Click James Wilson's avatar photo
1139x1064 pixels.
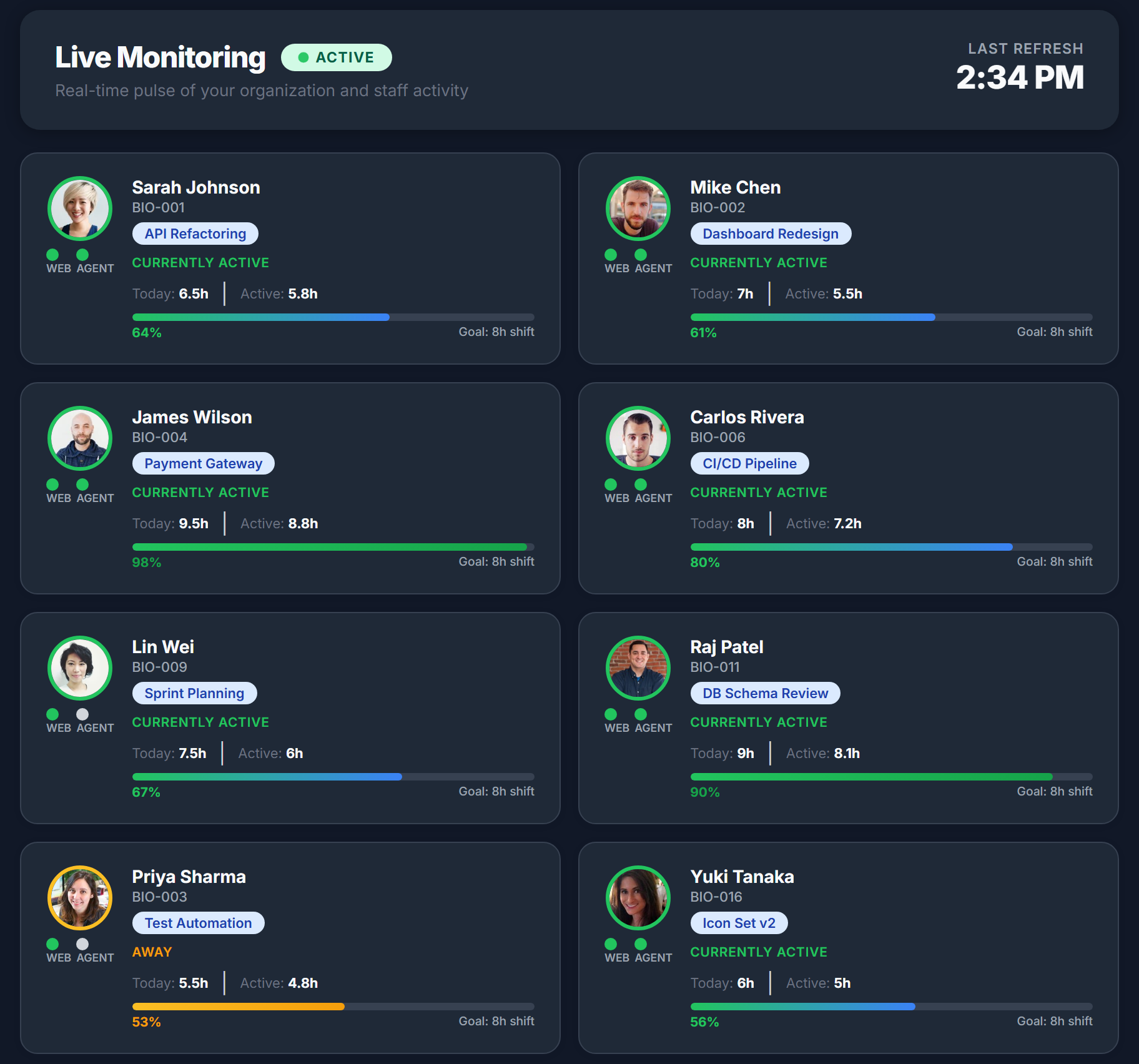point(80,438)
